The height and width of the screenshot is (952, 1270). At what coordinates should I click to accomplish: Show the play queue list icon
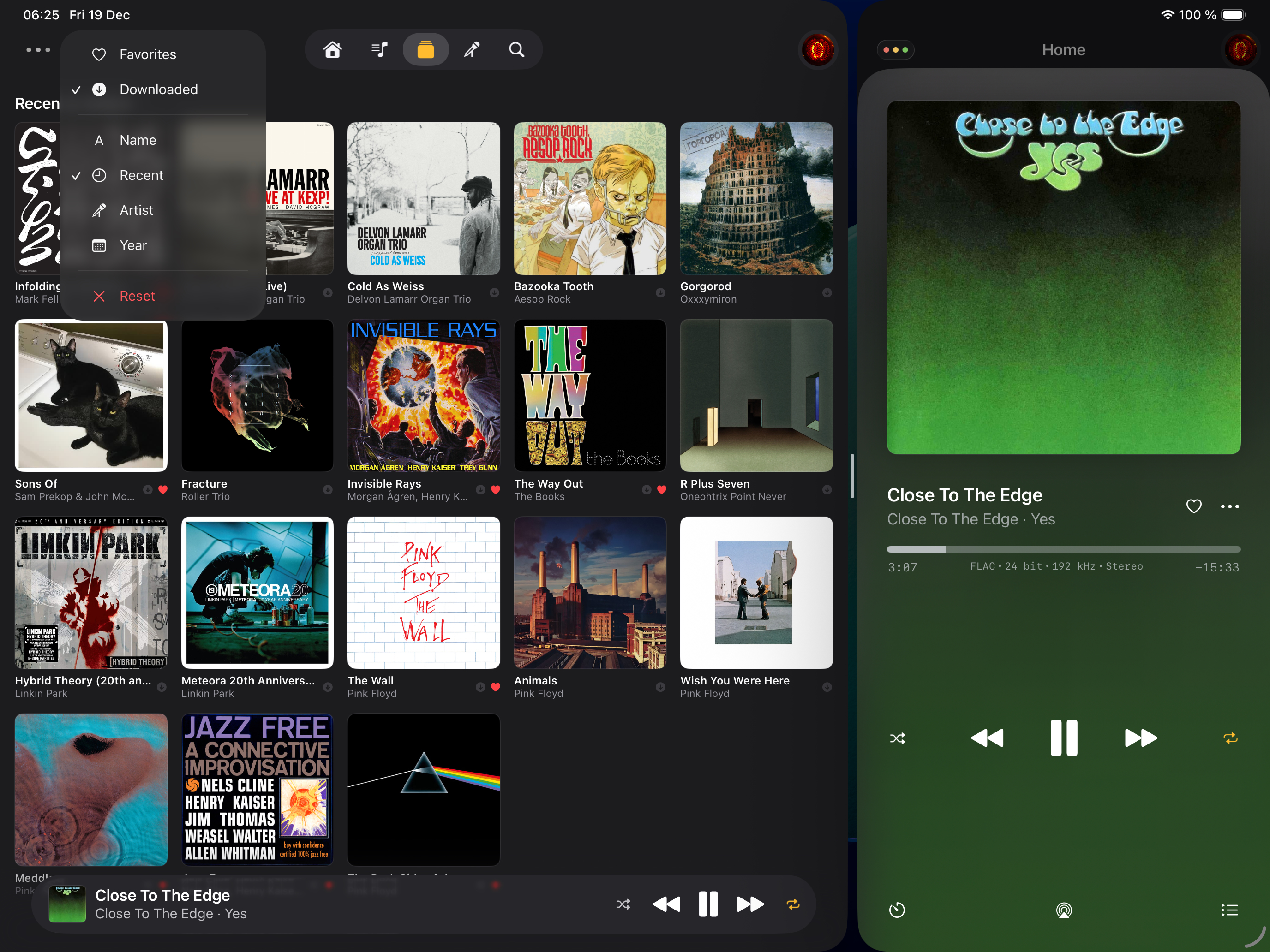click(1229, 910)
